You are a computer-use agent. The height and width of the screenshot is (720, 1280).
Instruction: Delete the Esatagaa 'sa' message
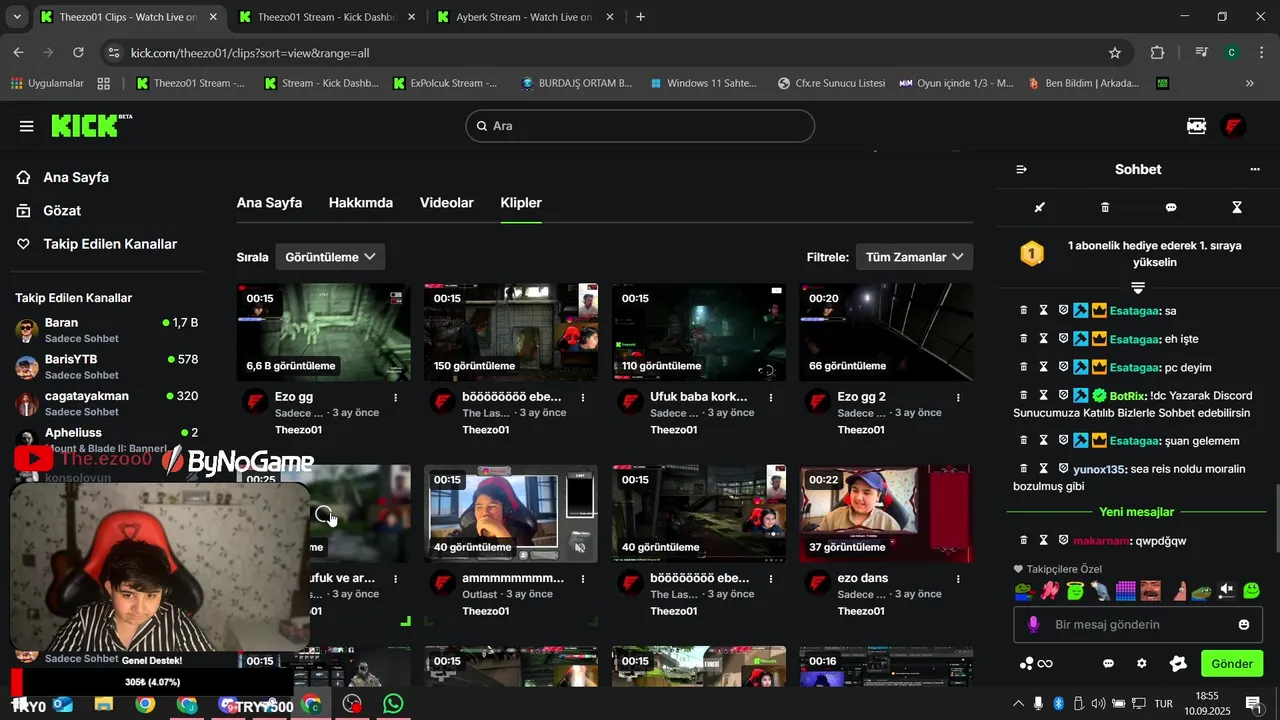tap(1023, 311)
